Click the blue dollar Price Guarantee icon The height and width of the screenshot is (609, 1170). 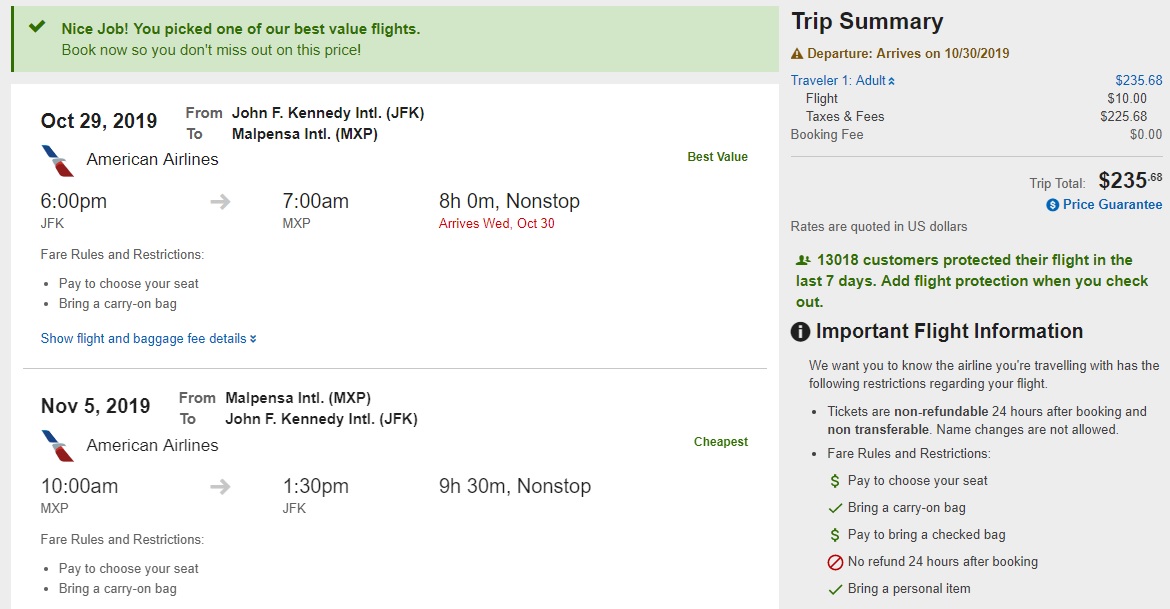(x=1053, y=205)
